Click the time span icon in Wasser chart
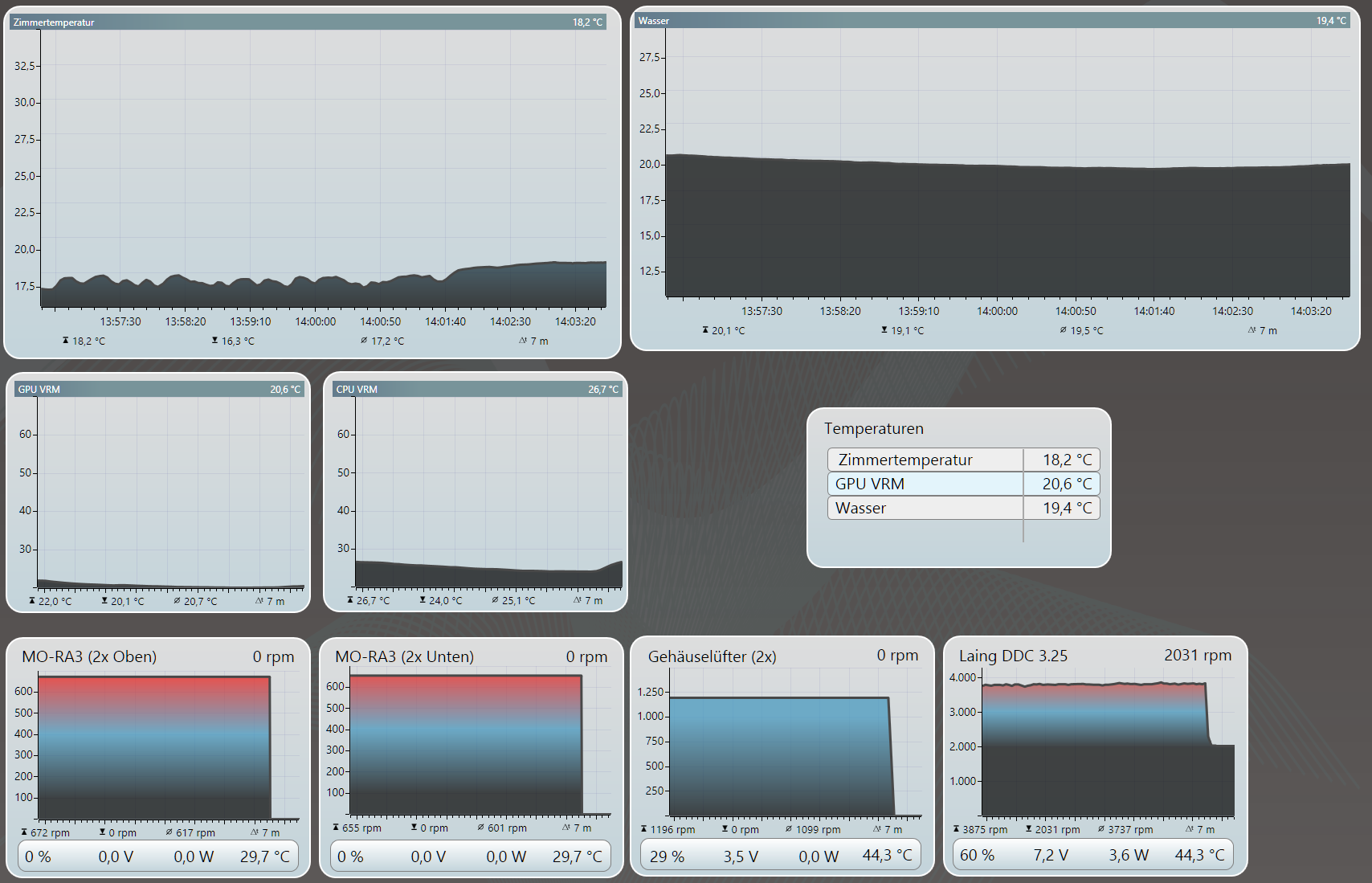 pyautogui.click(x=1252, y=330)
